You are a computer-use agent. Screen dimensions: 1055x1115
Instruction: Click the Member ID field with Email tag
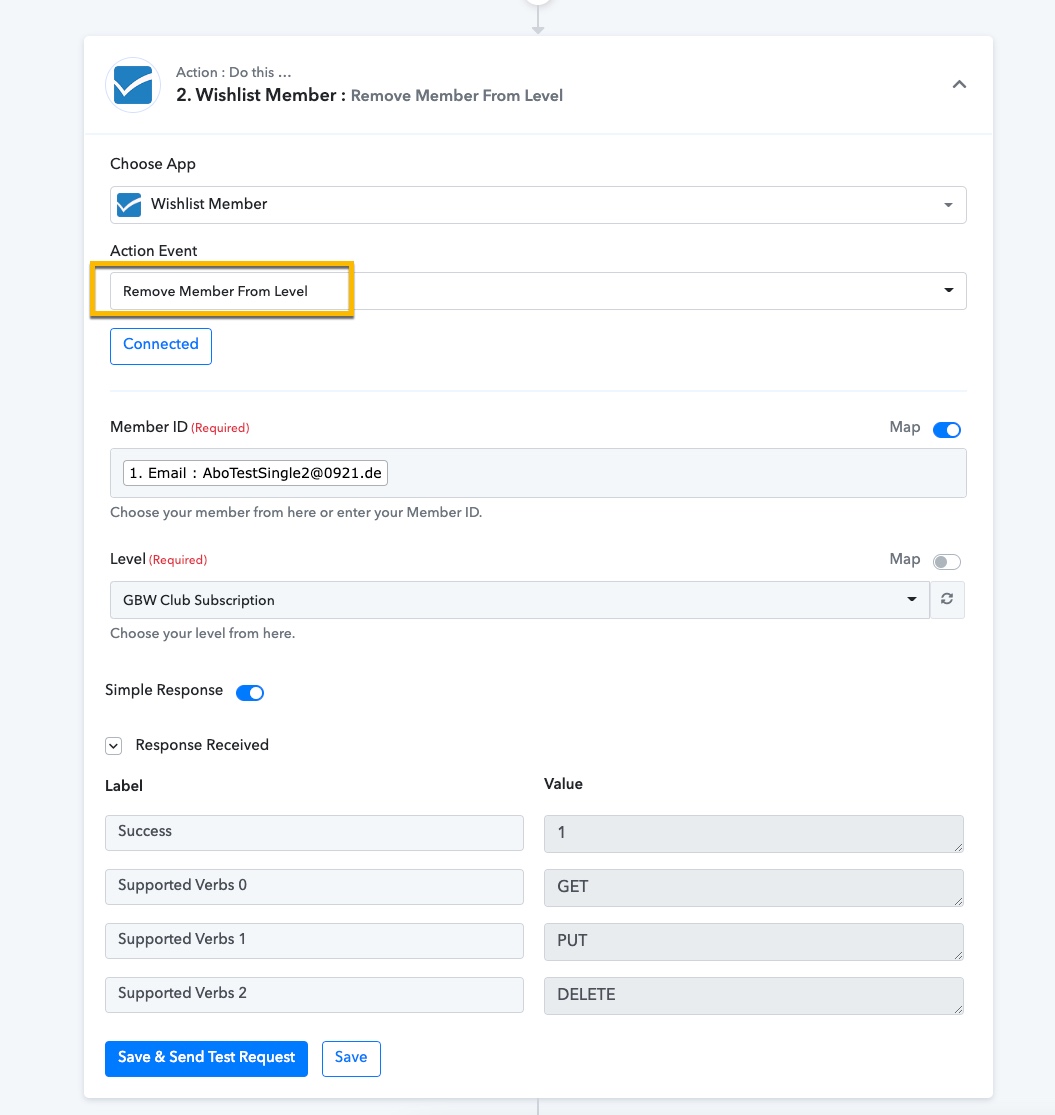tap(537, 473)
